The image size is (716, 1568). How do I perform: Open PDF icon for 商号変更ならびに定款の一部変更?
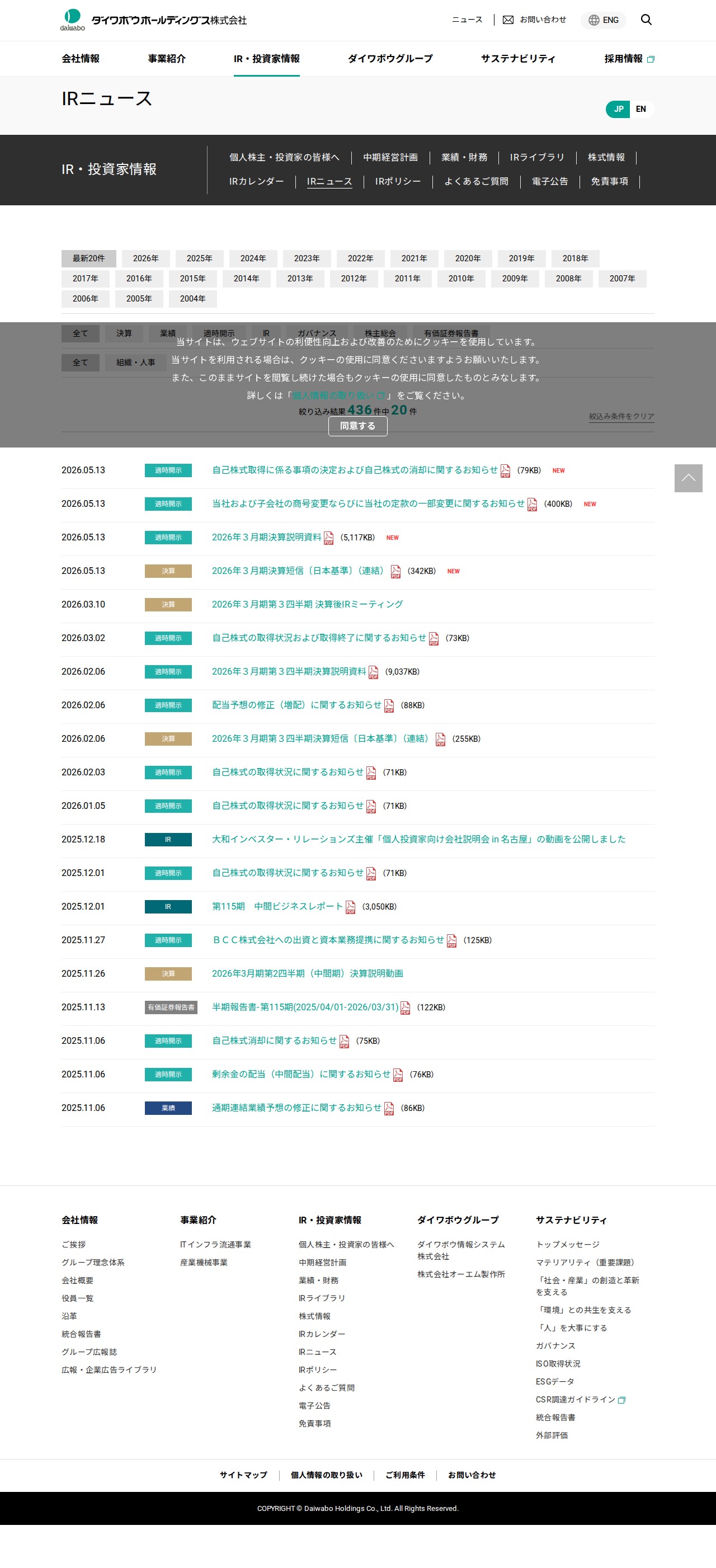coord(532,504)
